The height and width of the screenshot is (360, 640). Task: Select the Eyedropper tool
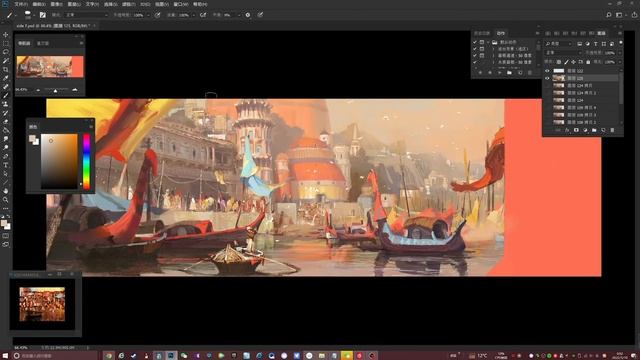[x=6, y=78]
